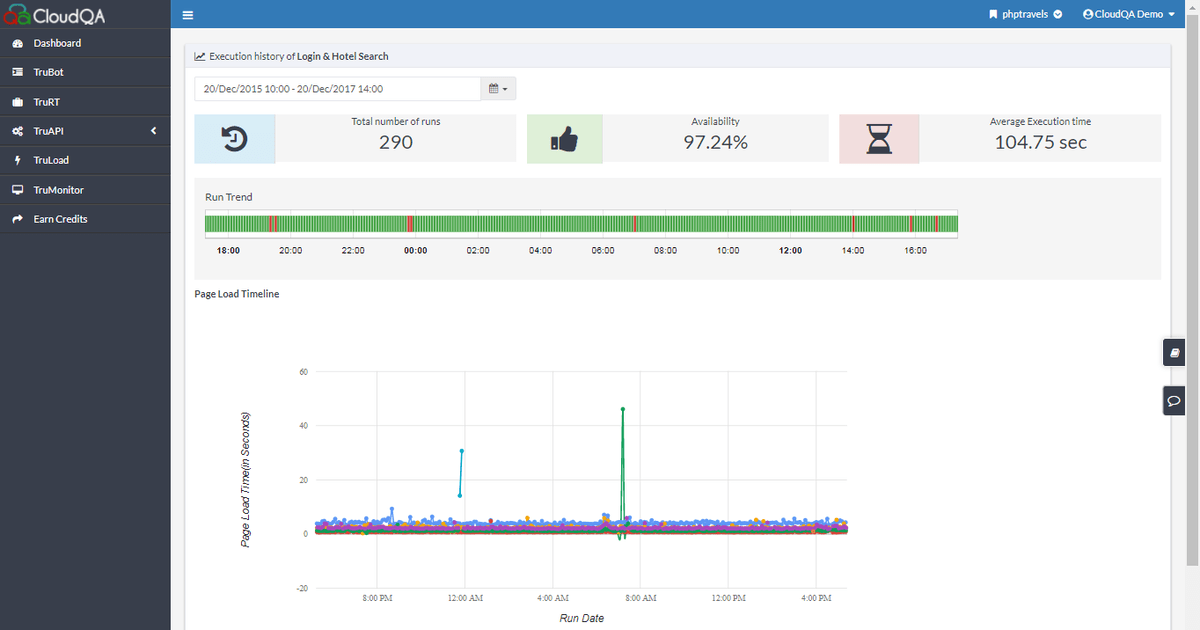This screenshot has width=1200, height=630.
Task: Open the documentation book panel on right edge
Action: [x=1173, y=352]
